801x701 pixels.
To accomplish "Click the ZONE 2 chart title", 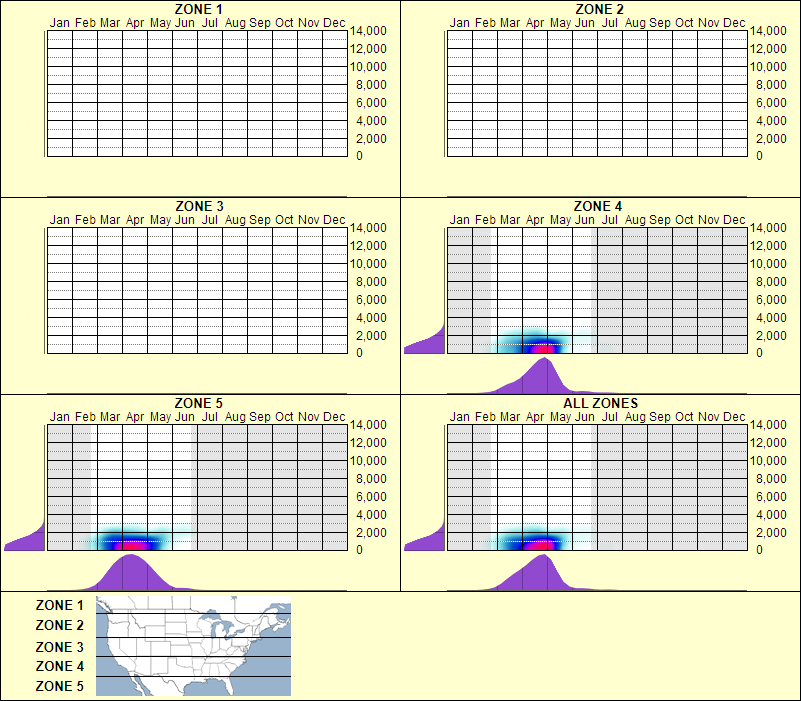I will click(x=599, y=9).
